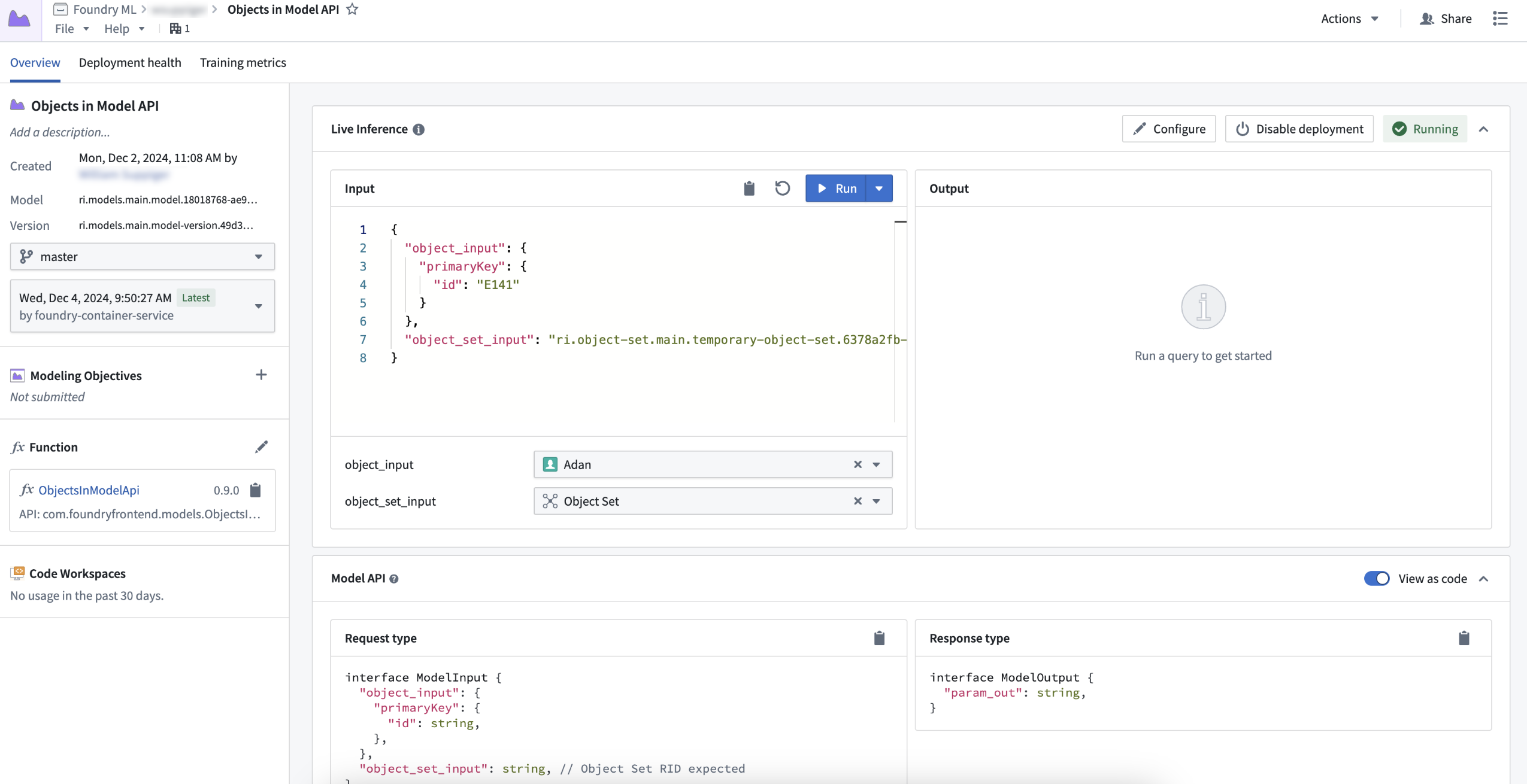Collapse the Live Inference section chevron

1483,129
